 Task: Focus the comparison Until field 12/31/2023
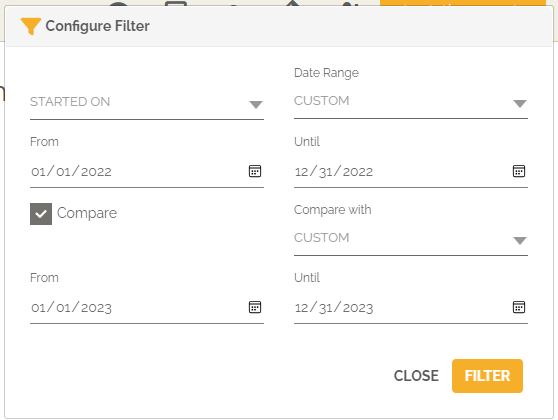(x=411, y=308)
